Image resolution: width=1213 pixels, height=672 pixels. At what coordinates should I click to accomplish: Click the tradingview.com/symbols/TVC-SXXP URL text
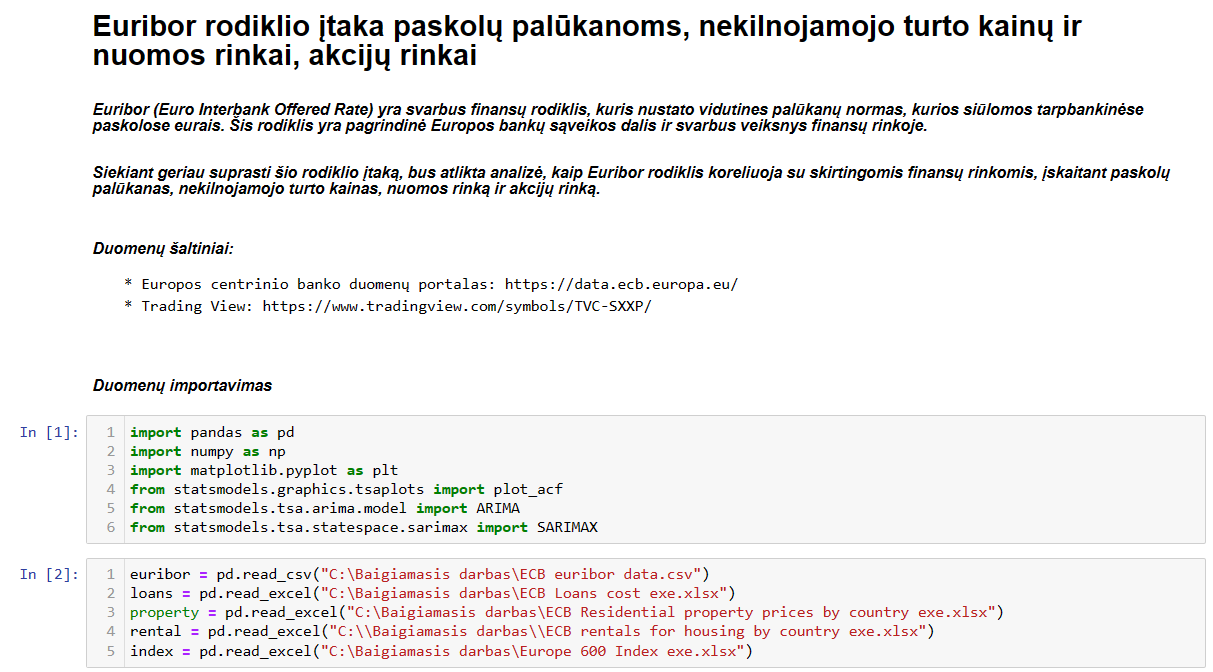457,306
